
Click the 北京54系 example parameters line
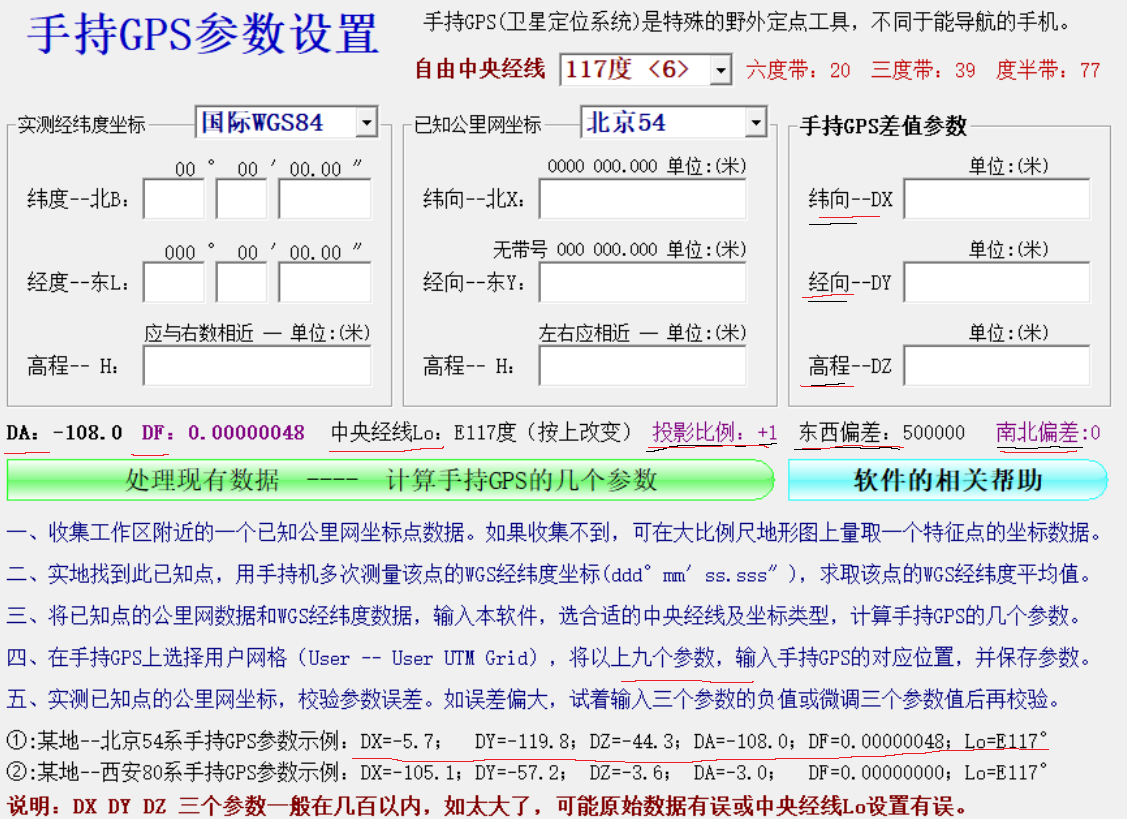pyautogui.click(x=527, y=741)
